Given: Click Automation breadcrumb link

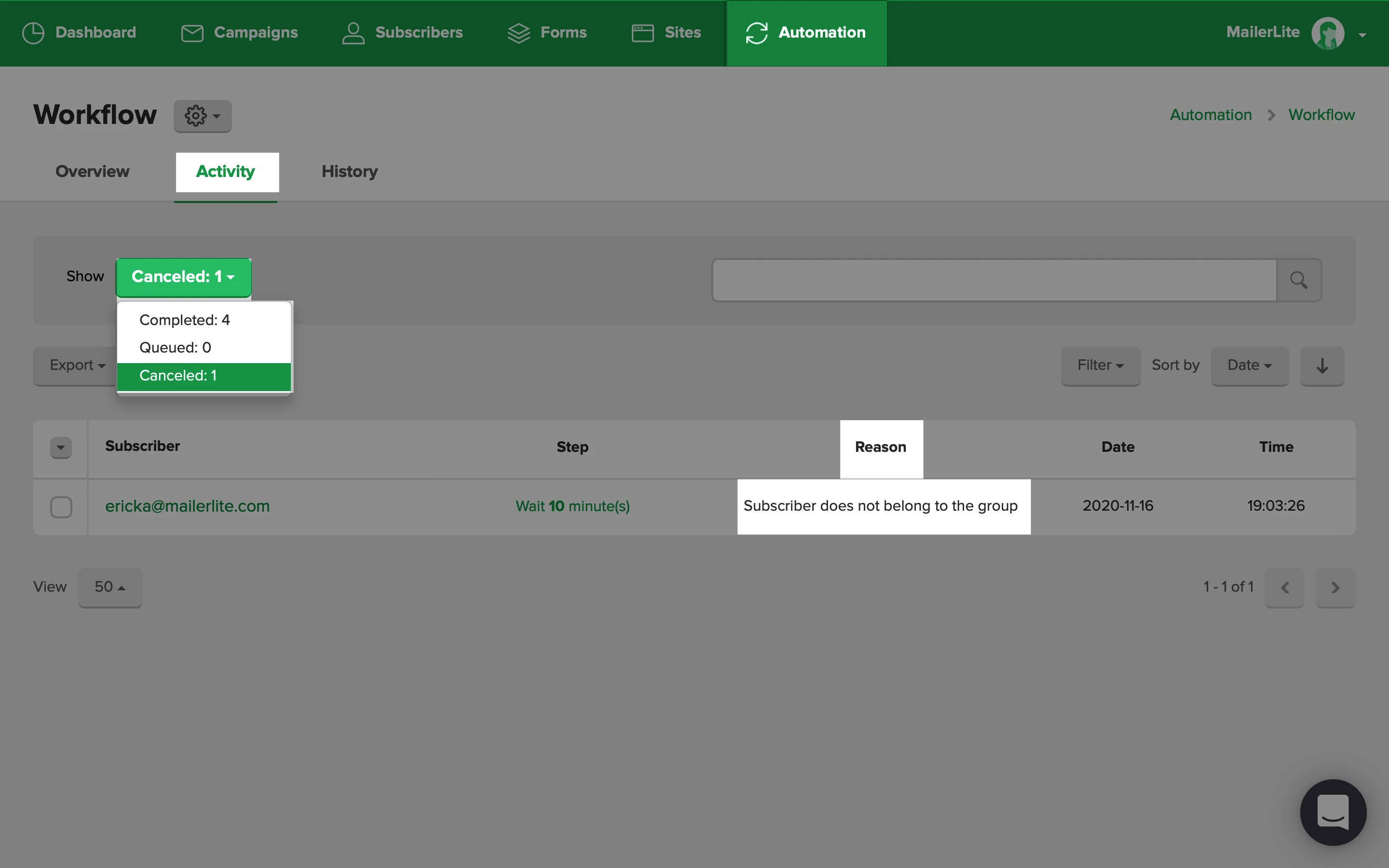Looking at the screenshot, I should coord(1211,115).
